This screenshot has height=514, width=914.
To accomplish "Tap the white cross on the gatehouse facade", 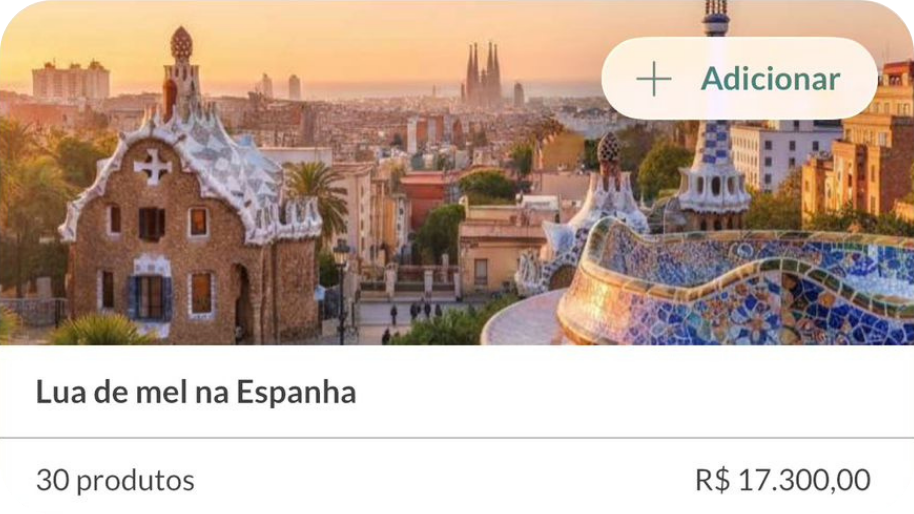I will (153, 166).
